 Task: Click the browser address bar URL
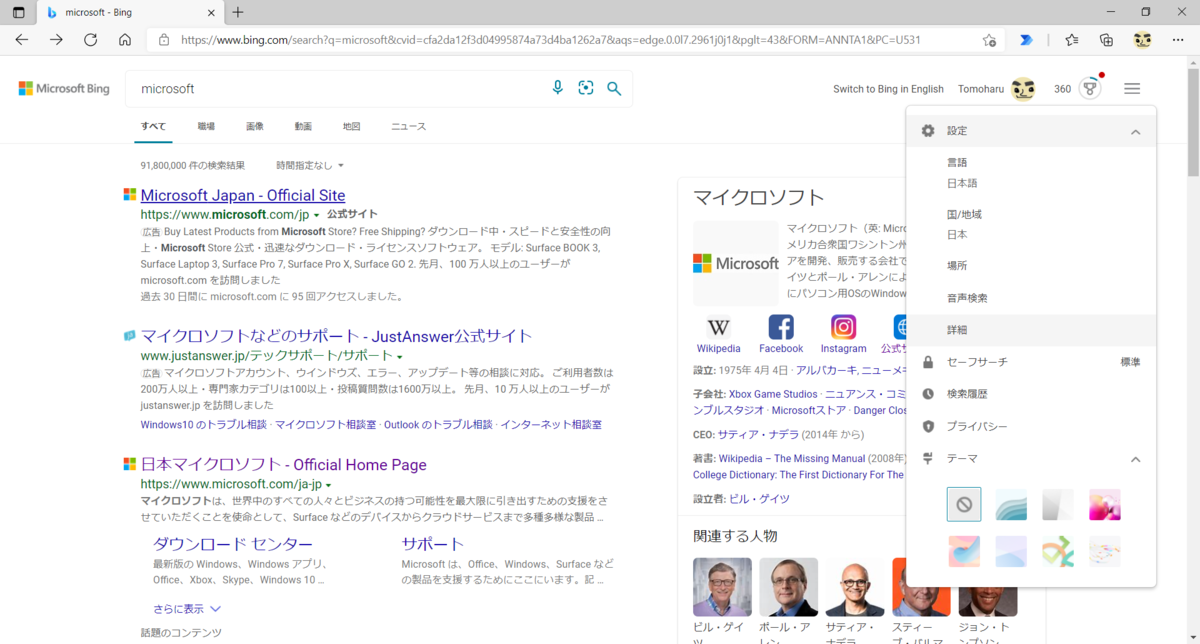[551, 40]
